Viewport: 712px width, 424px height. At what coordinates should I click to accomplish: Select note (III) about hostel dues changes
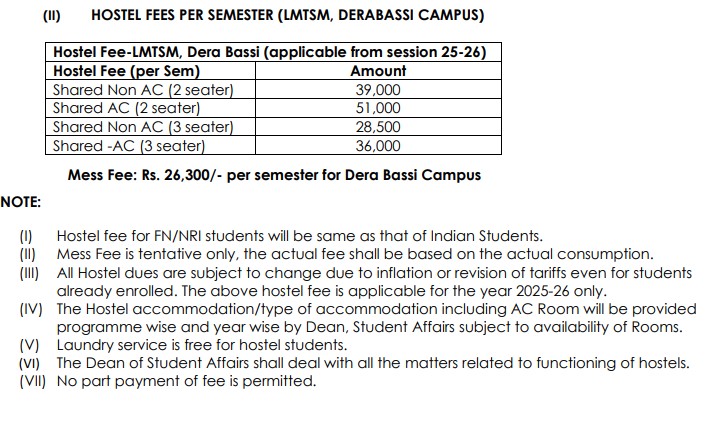(x=374, y=273)
